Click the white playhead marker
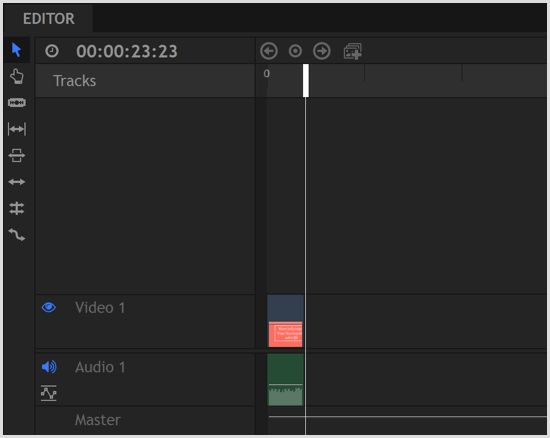This screenshot has width=550, height=438. pos(306,80)
